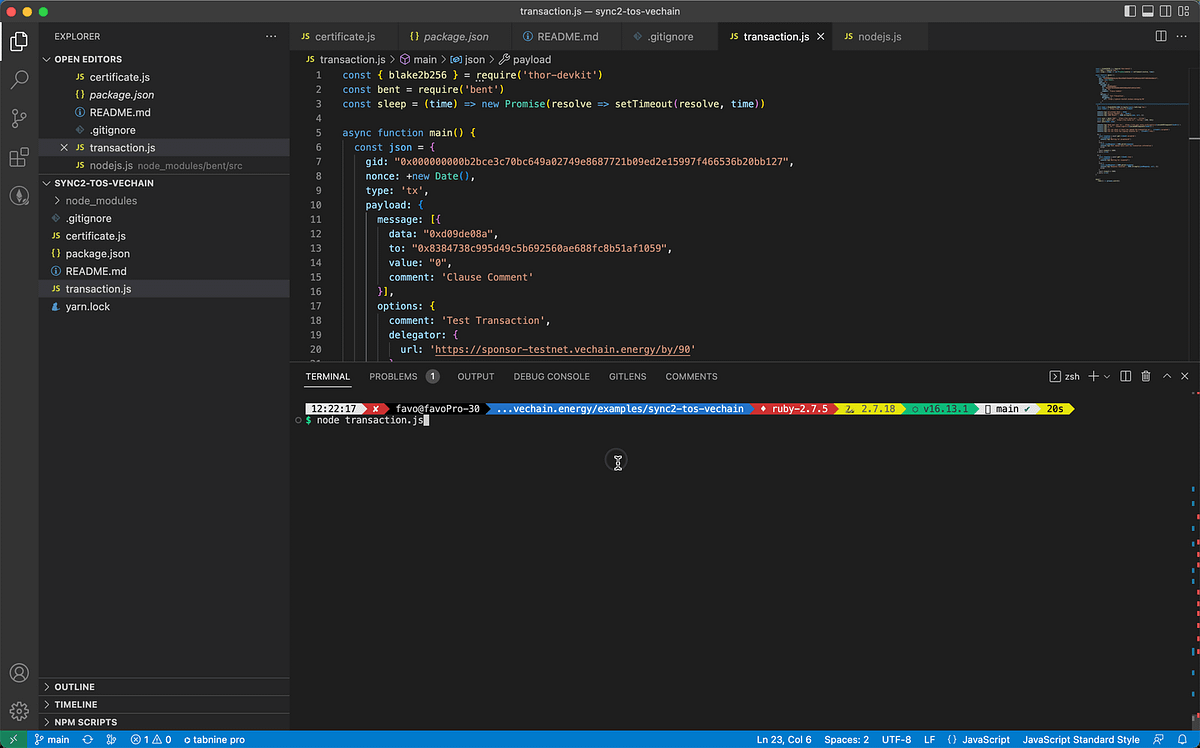Open the Search view in activity bar

pos(19,80)
